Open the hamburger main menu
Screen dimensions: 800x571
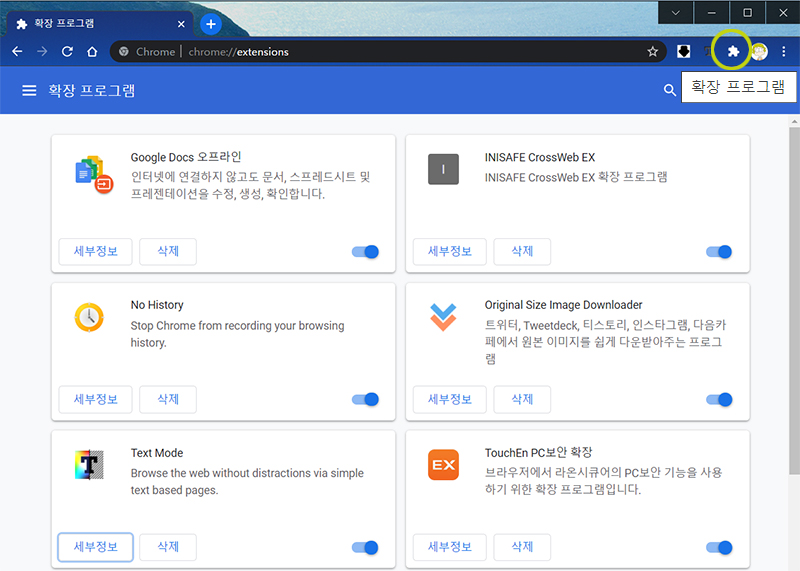point(29,91)
